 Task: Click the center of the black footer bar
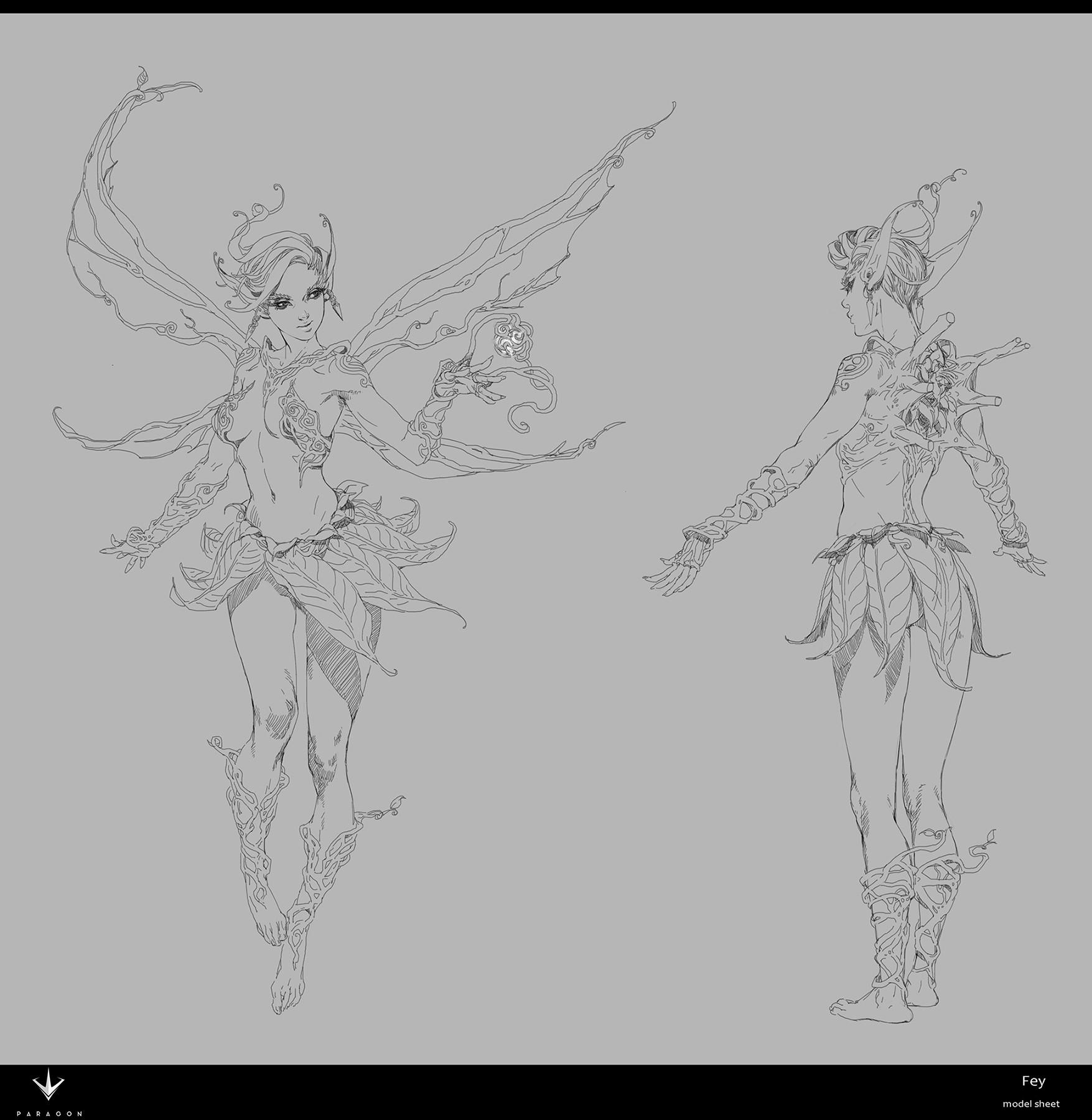pyautogui.click(x=546, y=1092)
